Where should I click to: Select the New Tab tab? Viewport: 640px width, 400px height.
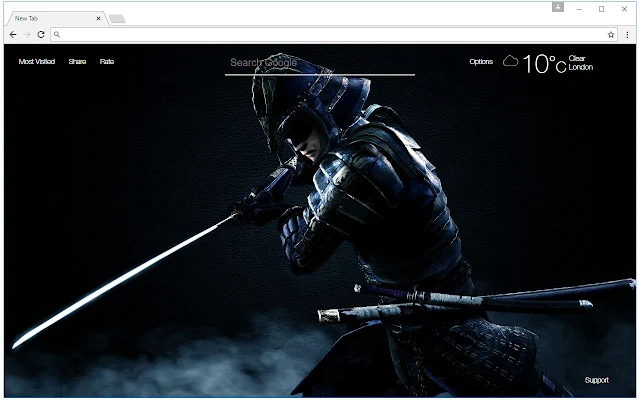coord(56,18)
